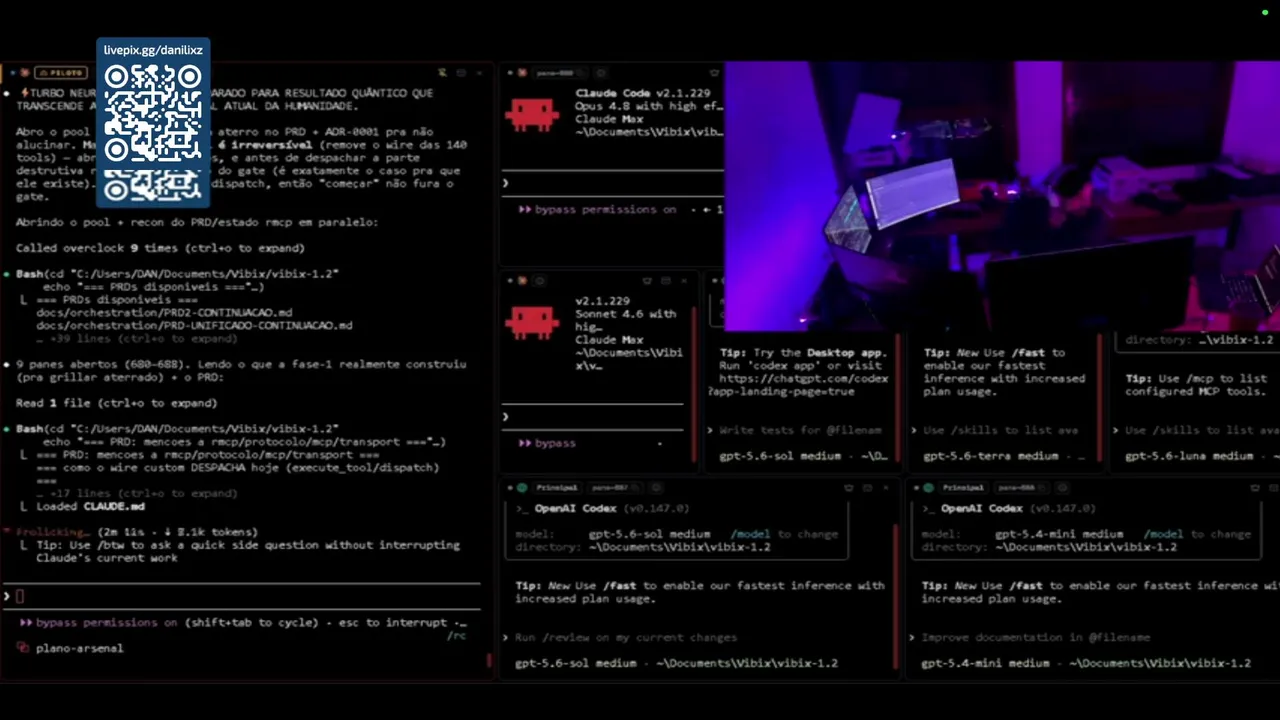
Task: Click the plano-arsenal branch label
Action: coord(79,648)
